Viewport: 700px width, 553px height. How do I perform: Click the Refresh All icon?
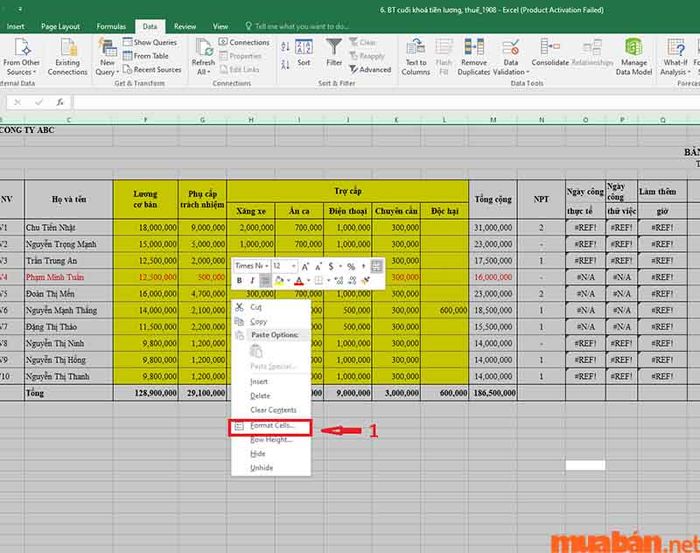tap(204, 47)
